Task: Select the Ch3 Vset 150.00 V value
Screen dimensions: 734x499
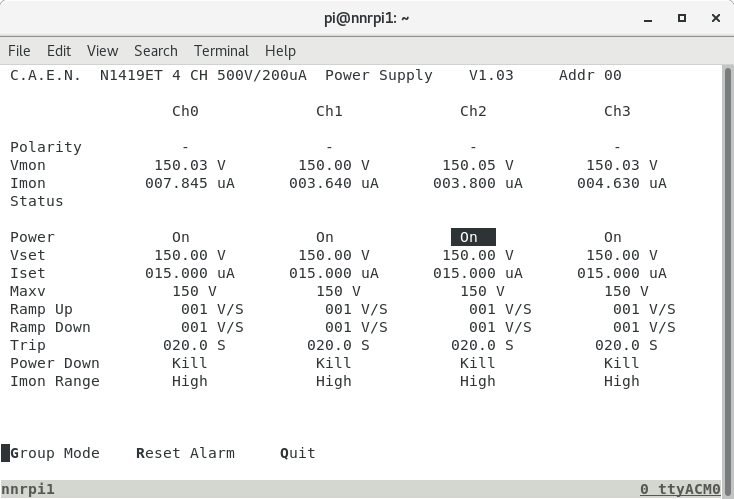Action: point(622,255)
